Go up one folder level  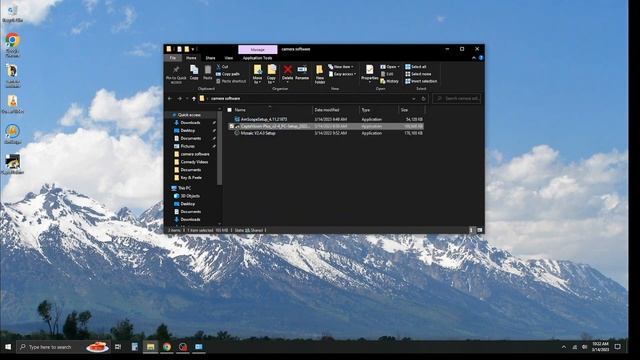[x=194, y=98]
